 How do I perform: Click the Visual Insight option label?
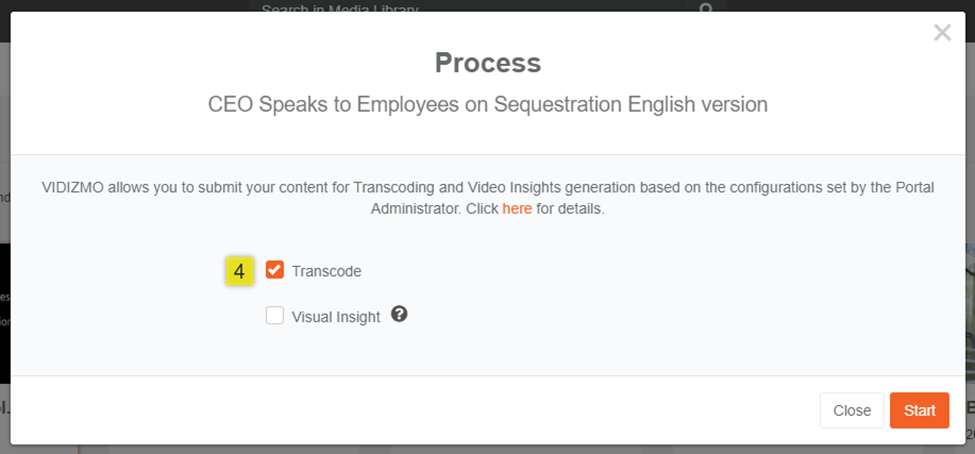click(336, 317)
